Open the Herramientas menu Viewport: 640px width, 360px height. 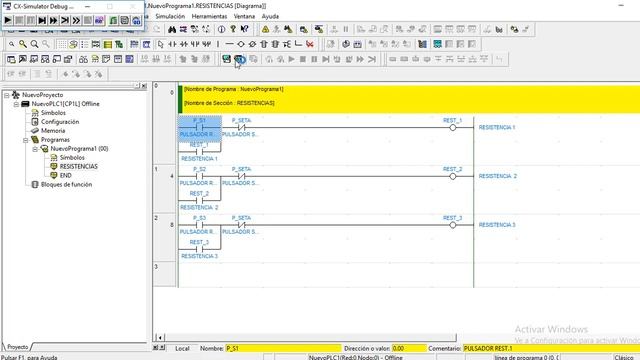click(209, 16)
